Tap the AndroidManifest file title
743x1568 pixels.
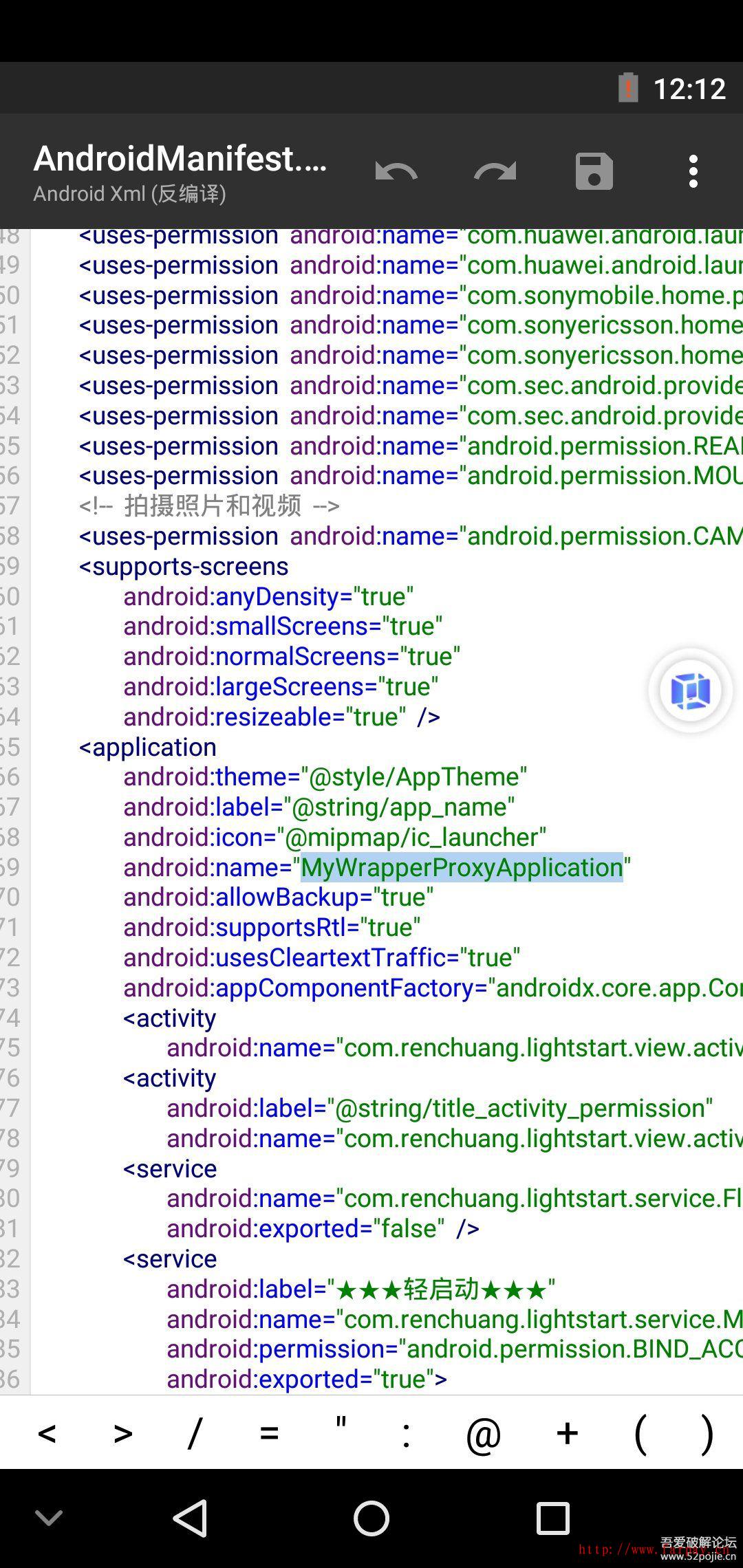pos(180,159)
